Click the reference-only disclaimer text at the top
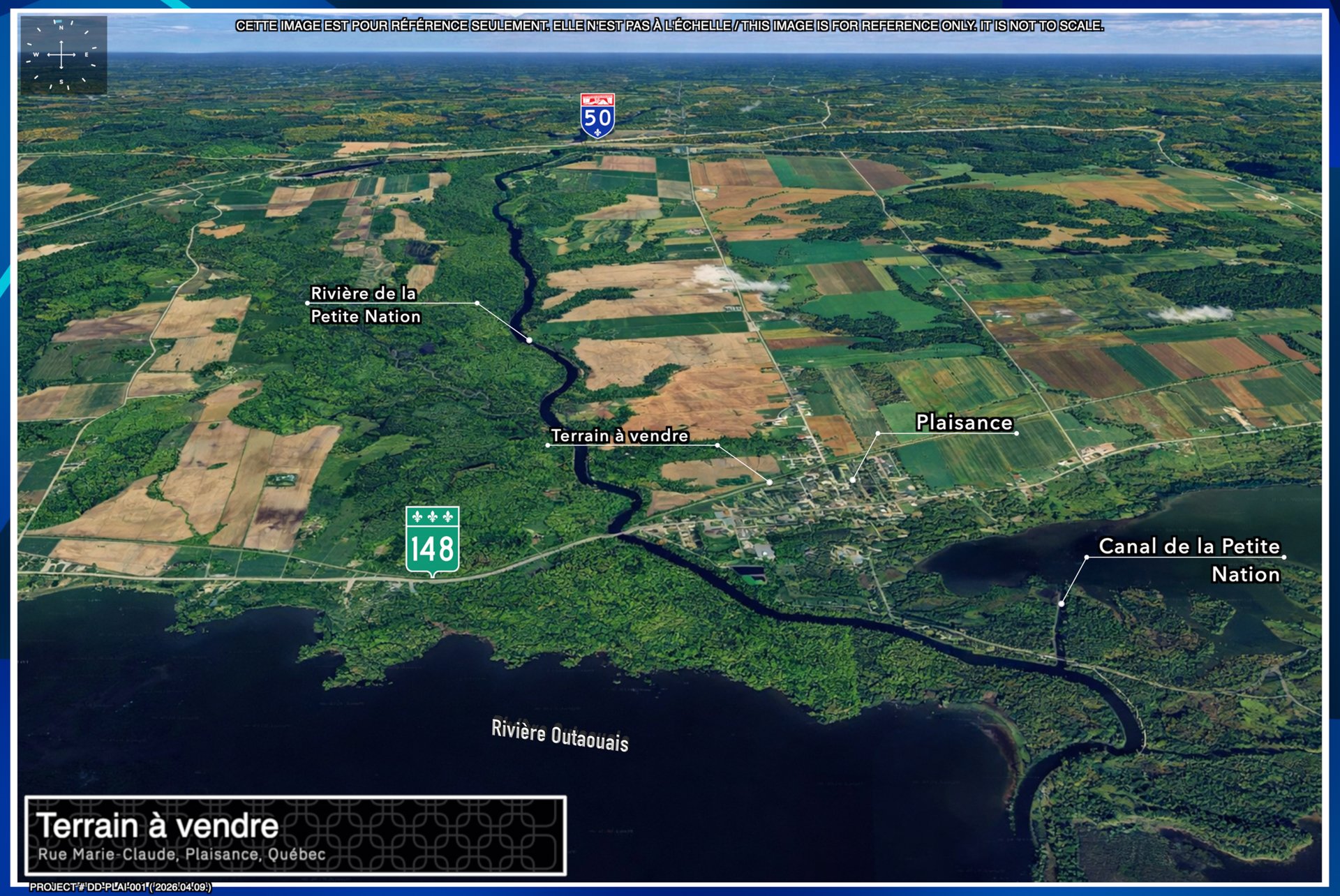This screenshot has height=896, width=1340. 669,26
